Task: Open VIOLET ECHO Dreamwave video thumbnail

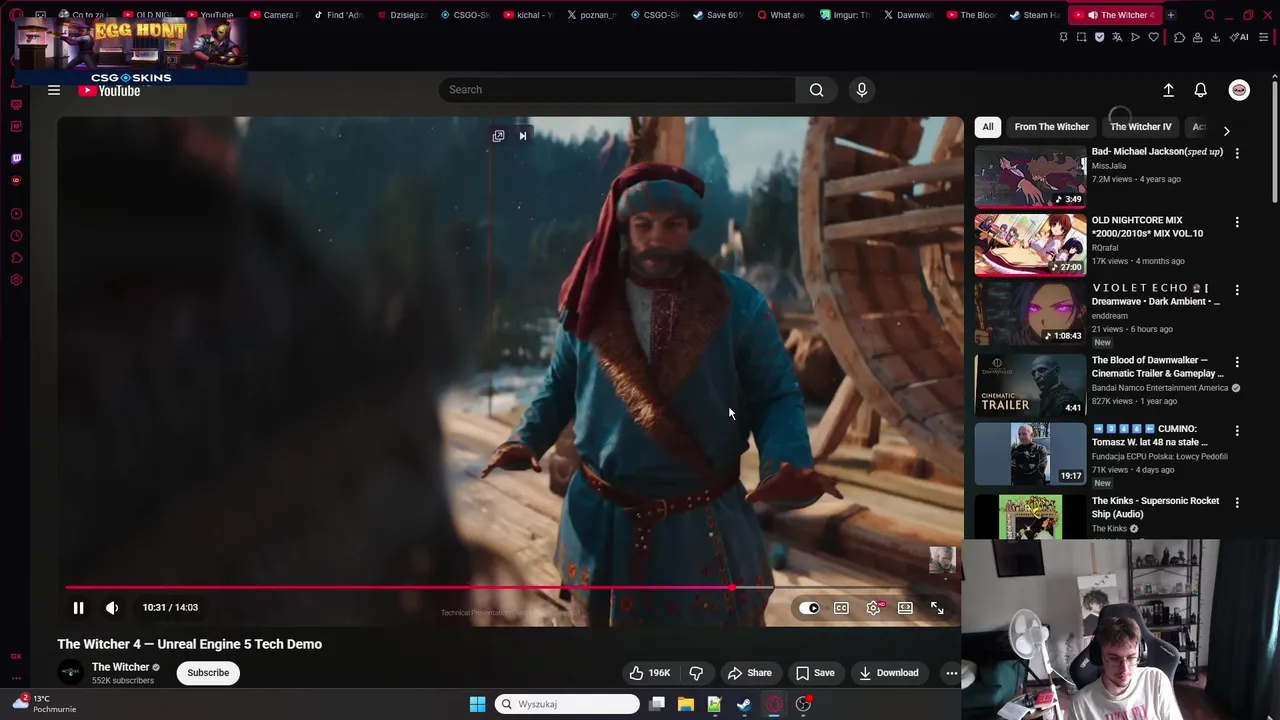Action: coord(1030,314)
